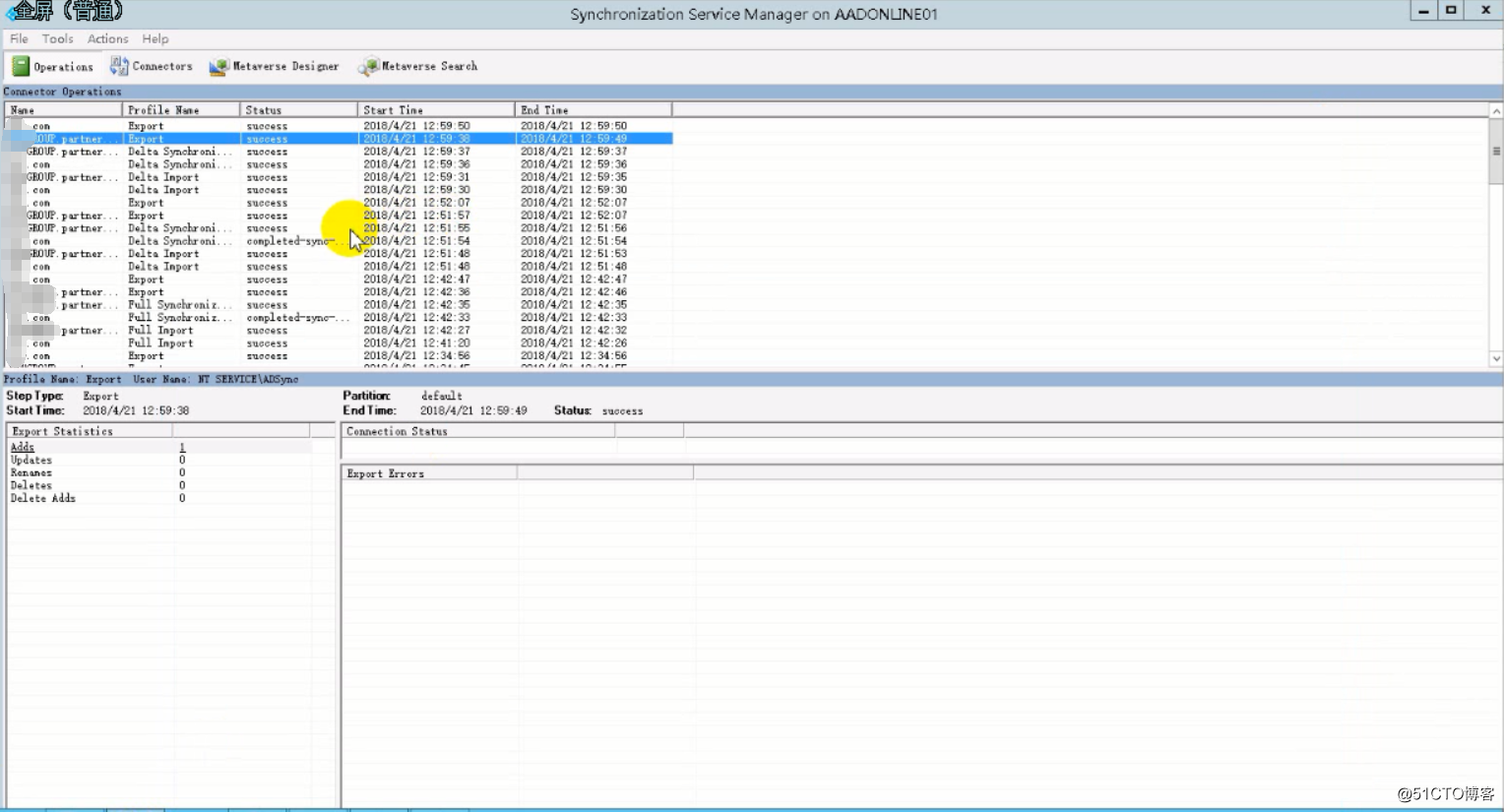Click the Adds link in Export Statistics
The width and height of the screenshot is (1504, 812).
22,447
